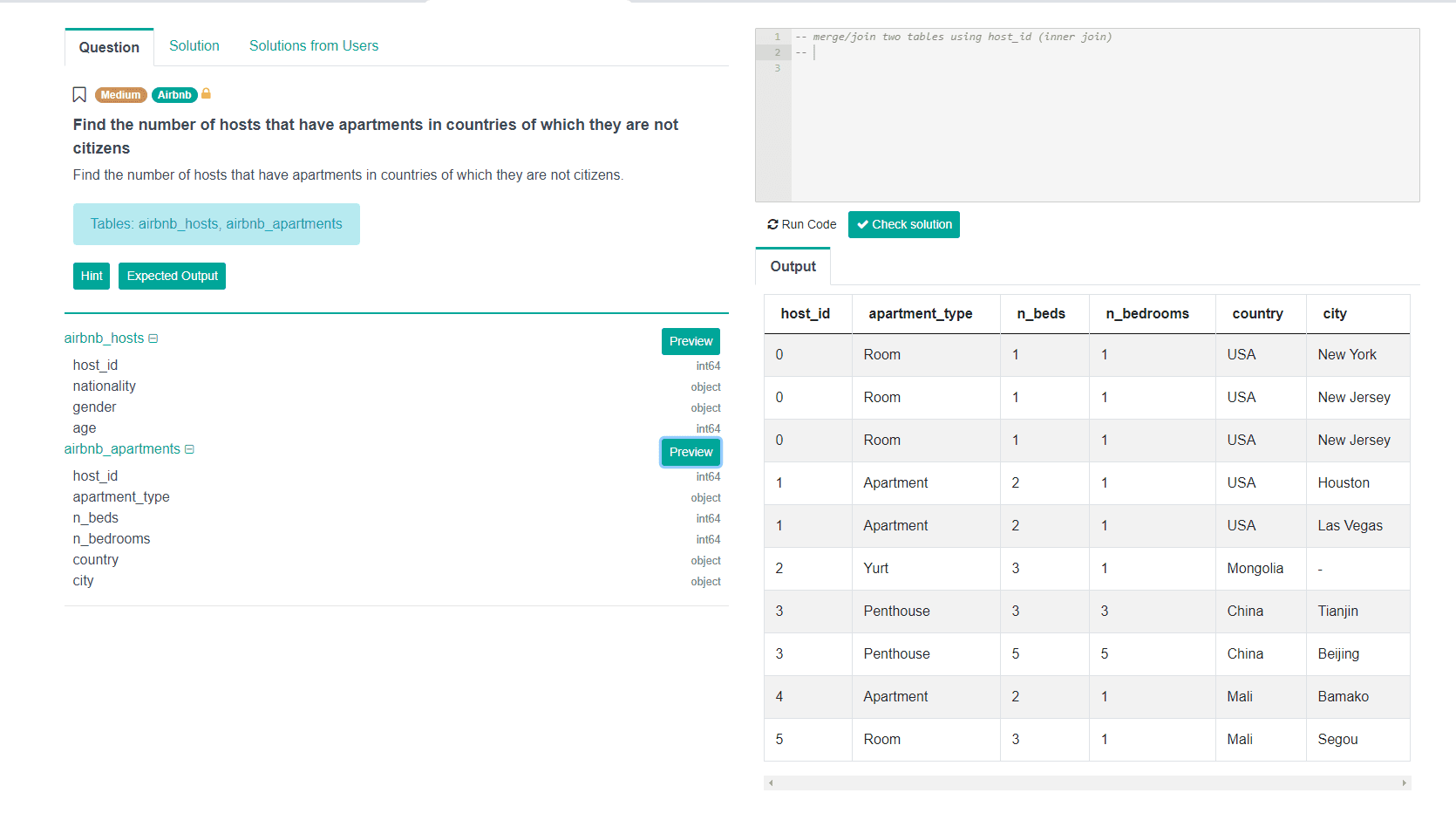Click the right scroll arrow under the output table
Screen dimensions: 1456x827
tap(1404, 783)
